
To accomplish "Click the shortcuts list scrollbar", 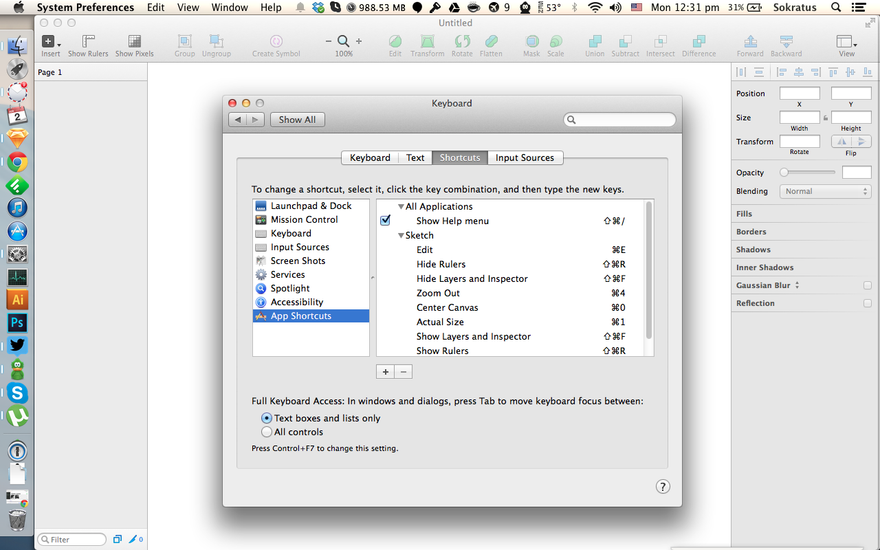I will pyautogui.click(x=649, y=269).
